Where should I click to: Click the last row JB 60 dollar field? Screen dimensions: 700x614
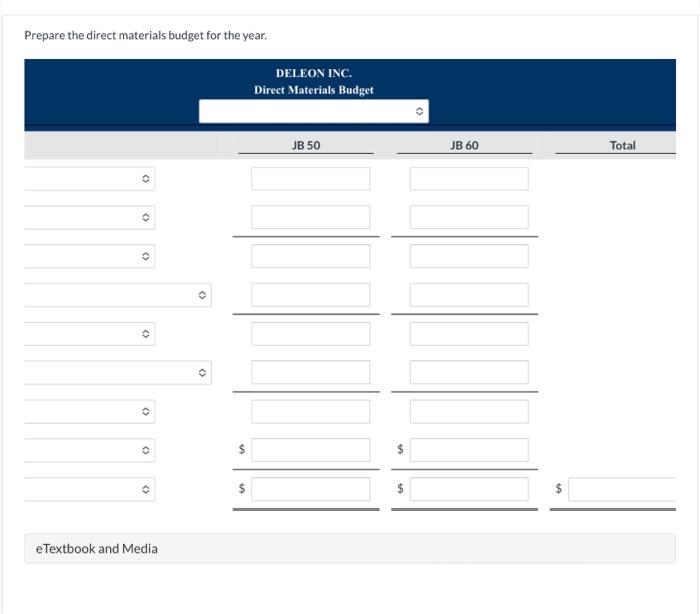tap(469, 489)
